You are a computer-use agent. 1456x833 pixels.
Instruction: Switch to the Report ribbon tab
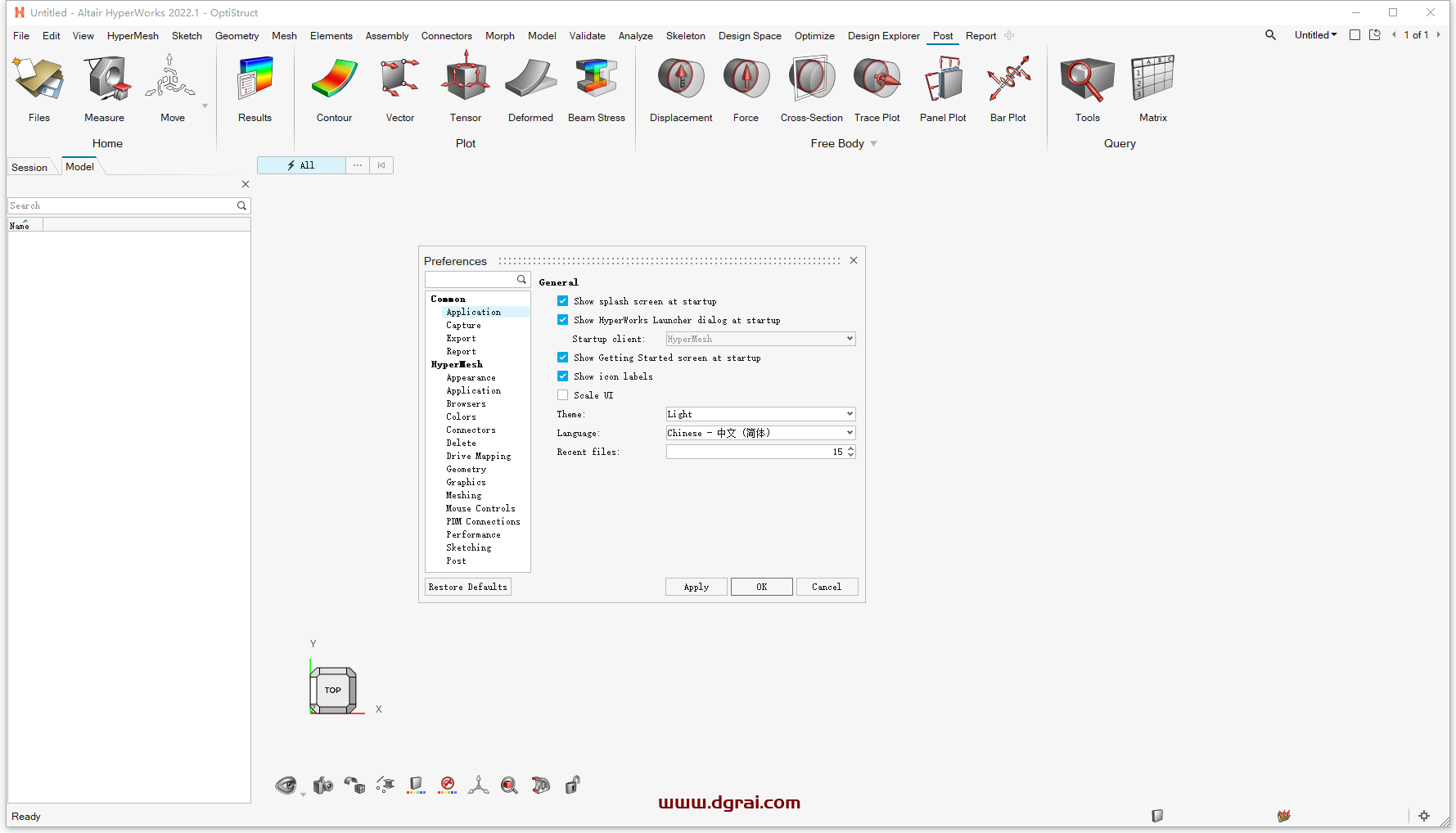(980, 36)
